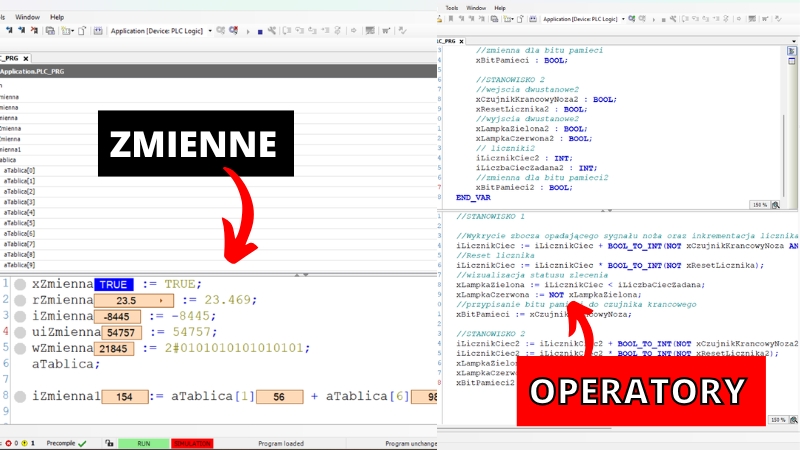The image size is (800, 450).
Task: Start the application in left window toolbar
Action: (248, 31)
